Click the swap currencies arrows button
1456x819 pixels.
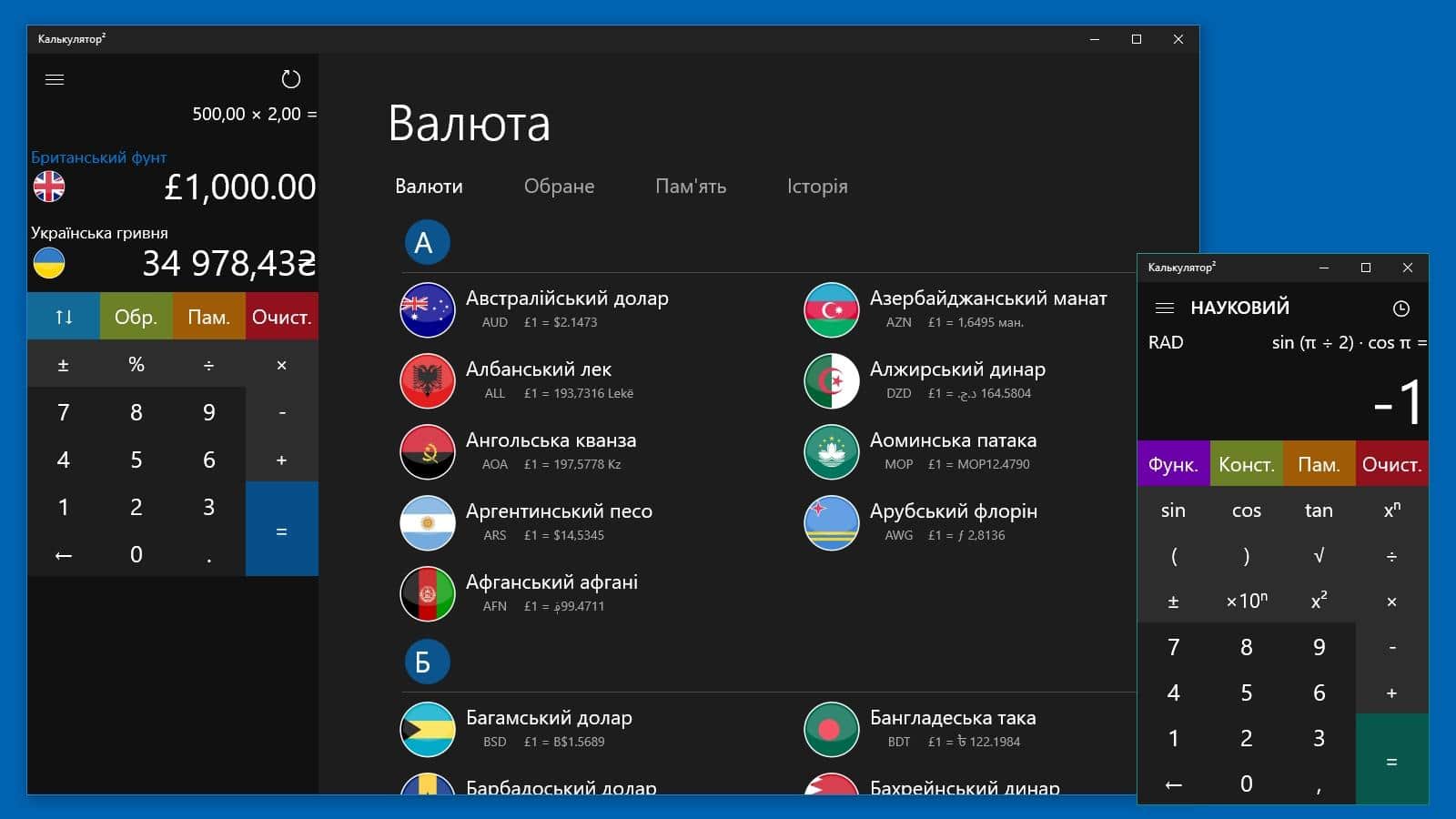point(64,317)
